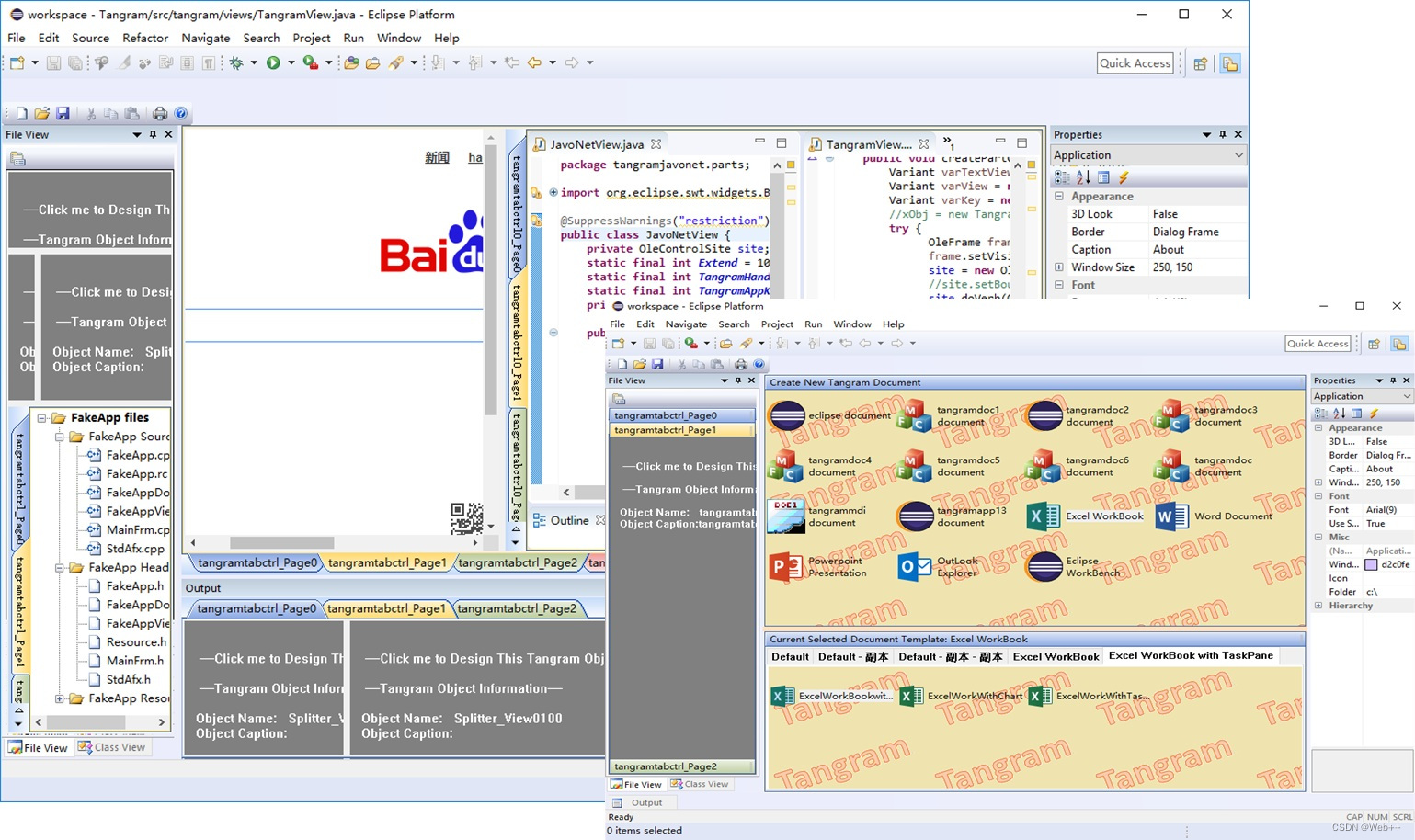The height and width of the screenshot is (840, 1415).
Task: Open the Project menu in back window
Action: (311, 38)
